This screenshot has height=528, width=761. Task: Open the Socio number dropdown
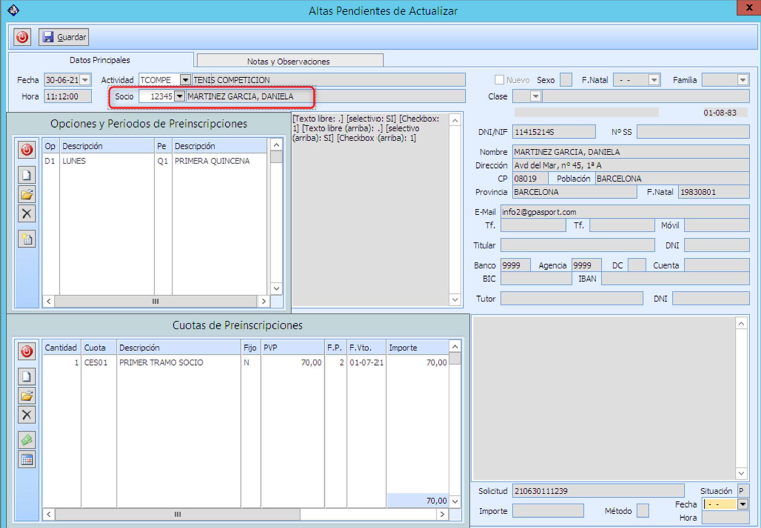coord(179,97)
